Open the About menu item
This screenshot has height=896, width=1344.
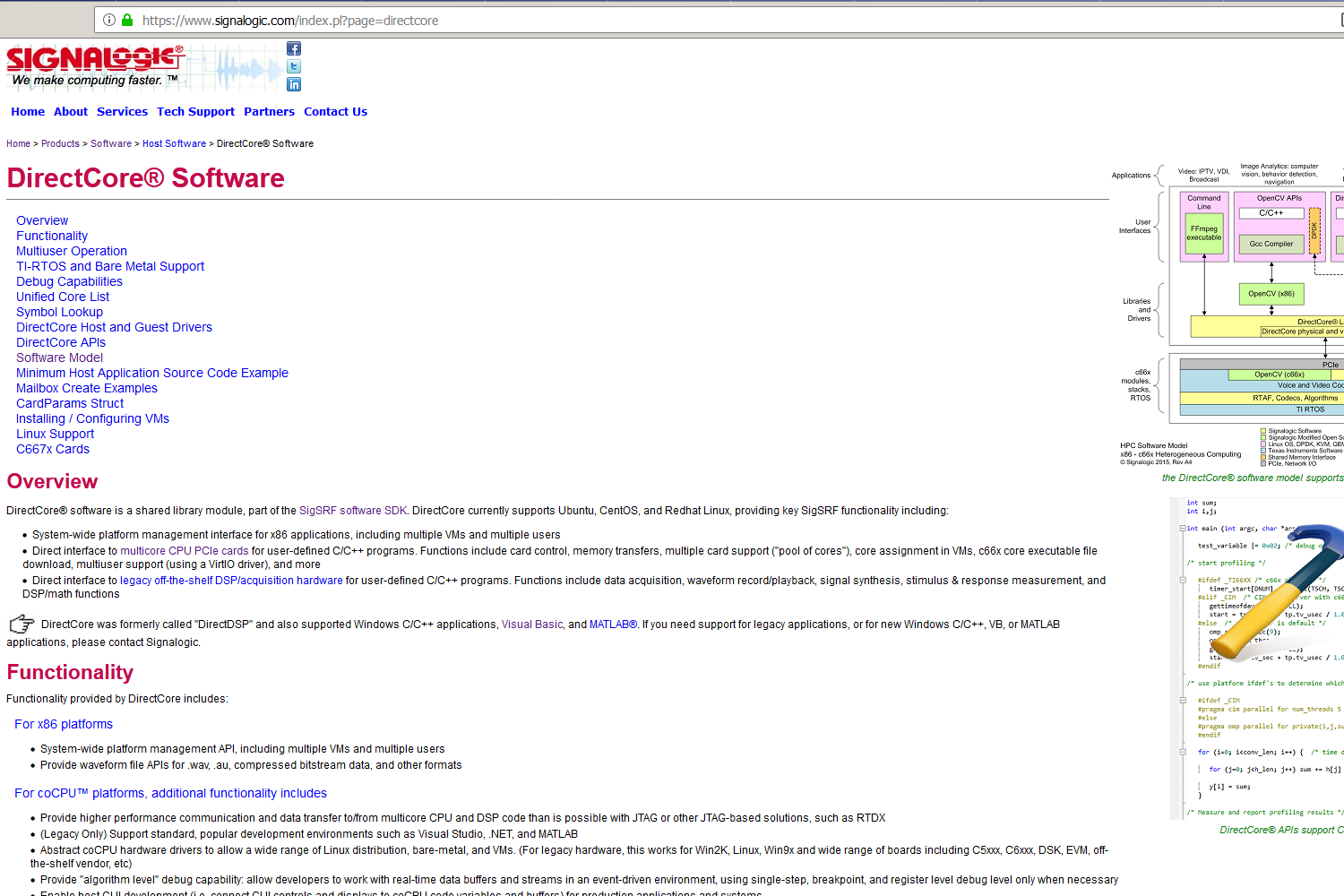click(71, 112)
